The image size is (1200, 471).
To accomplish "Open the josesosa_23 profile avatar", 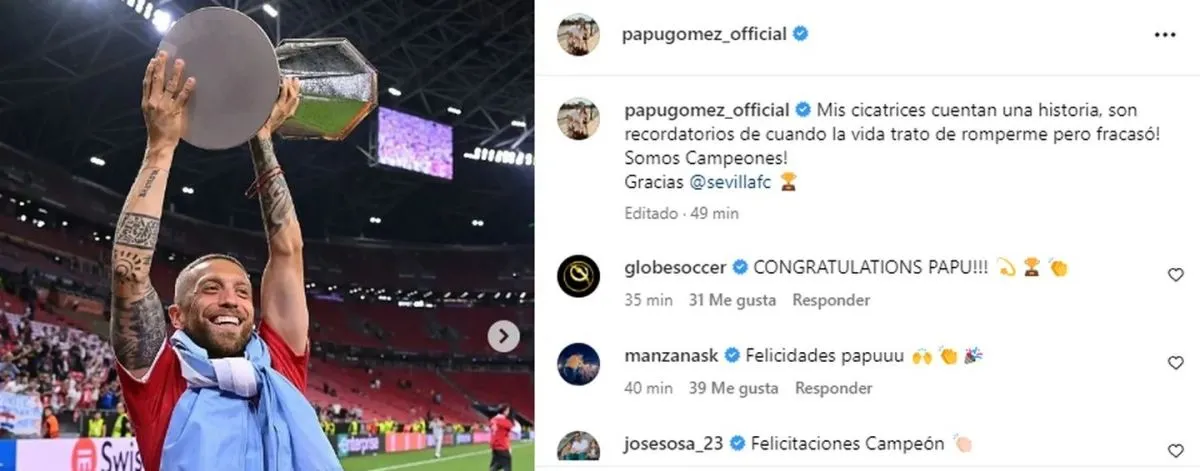I will (x=578, y=448).
